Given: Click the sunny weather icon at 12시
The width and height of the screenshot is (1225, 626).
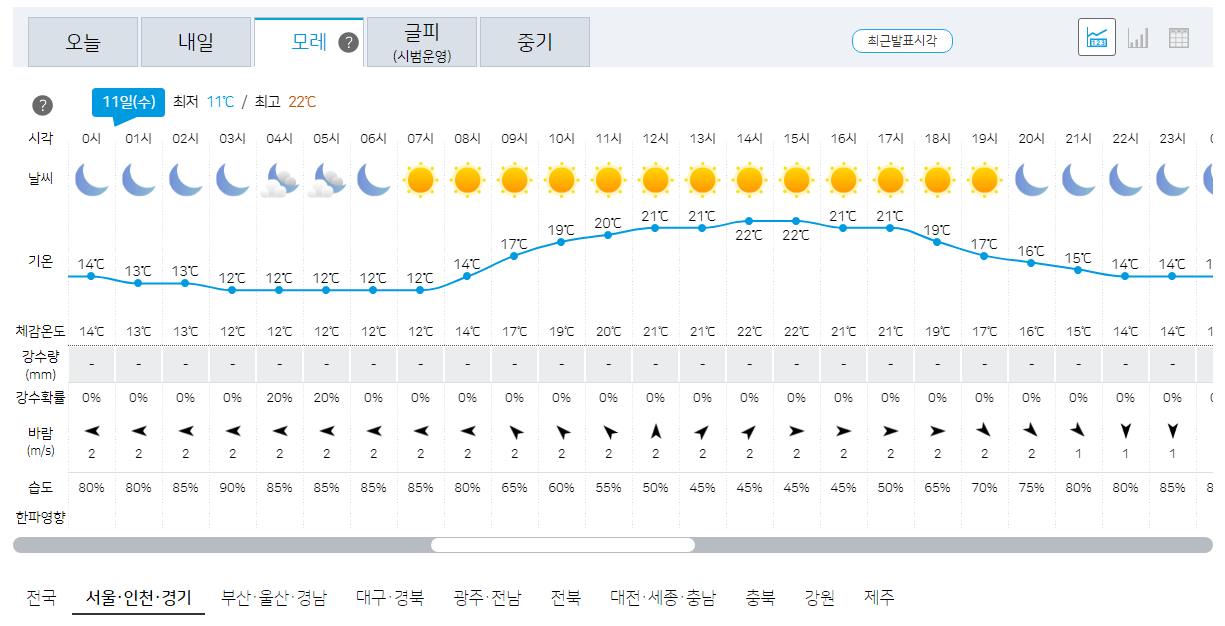Looking at the screenshot, I should [656, 180].
